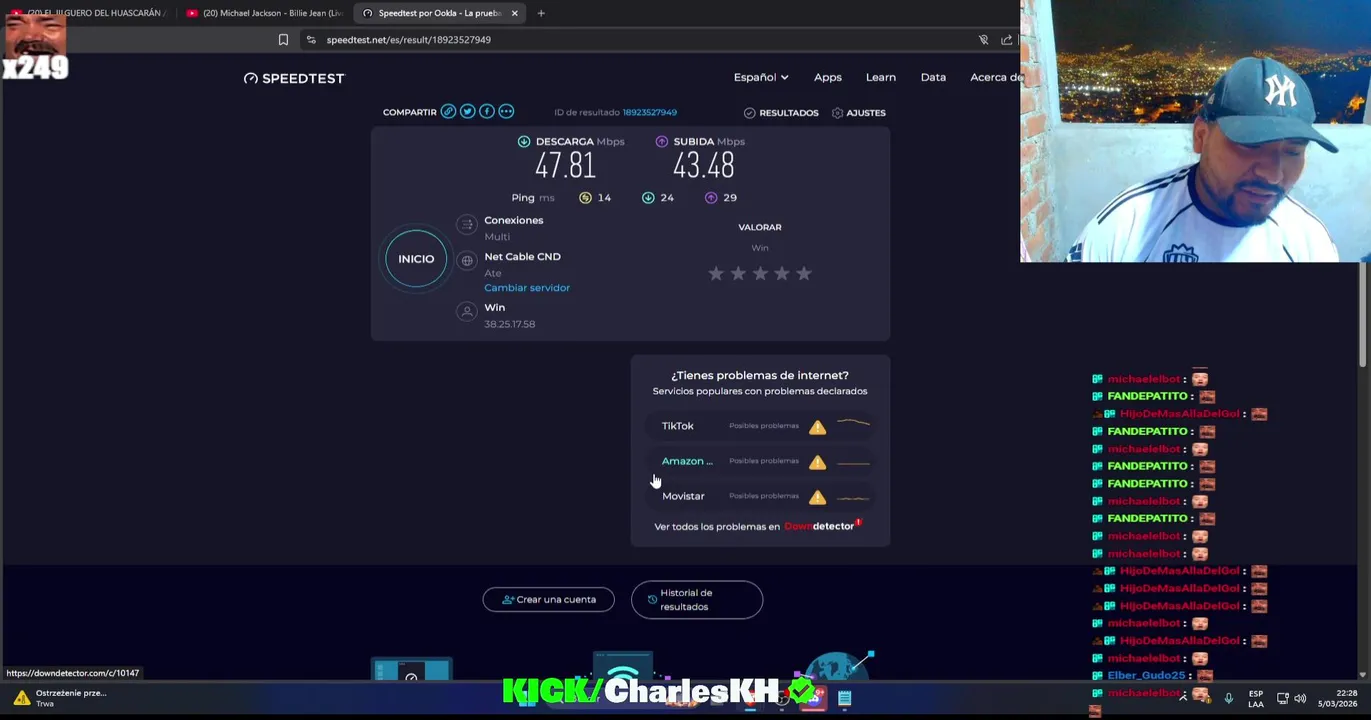Open the Learn menu item

tap(880, 77)
